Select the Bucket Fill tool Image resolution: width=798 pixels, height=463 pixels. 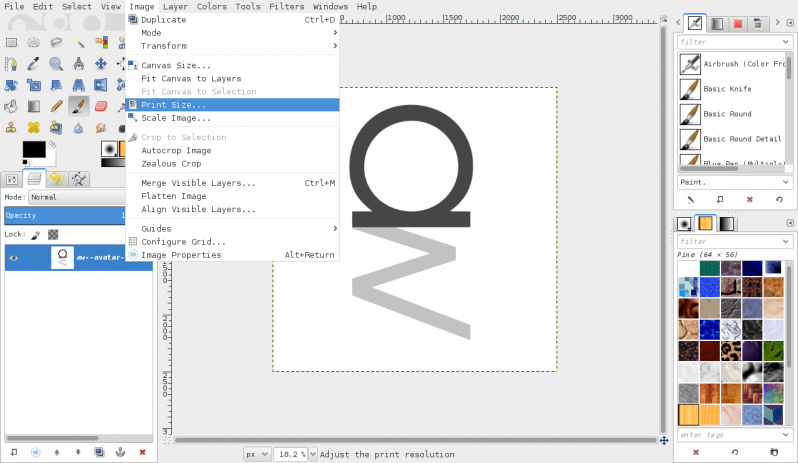pos(11,106)
